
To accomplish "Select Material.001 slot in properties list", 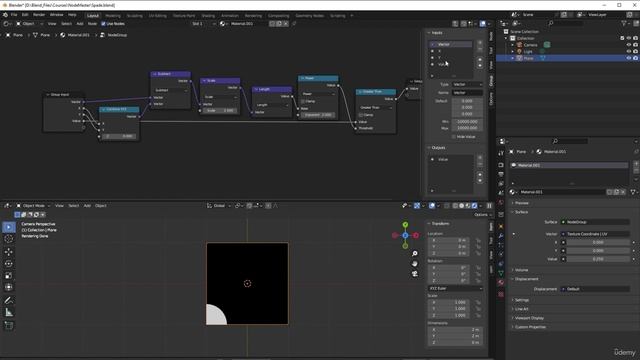I will (569, 165).
